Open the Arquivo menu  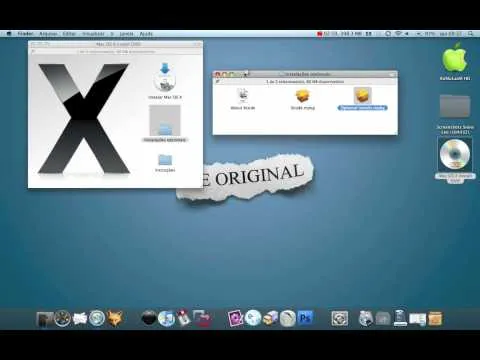point(48,34)
